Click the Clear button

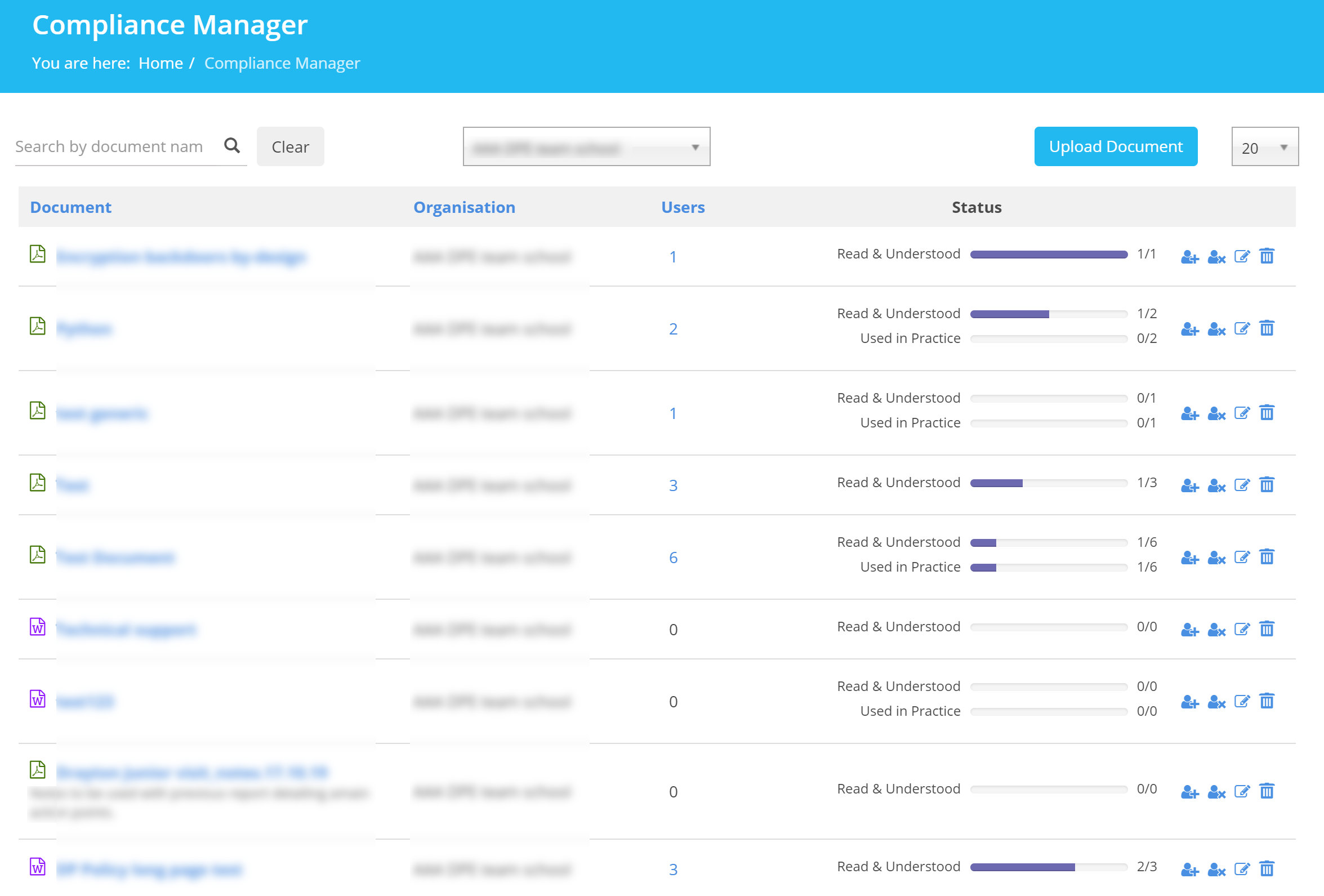click(290, 147)
